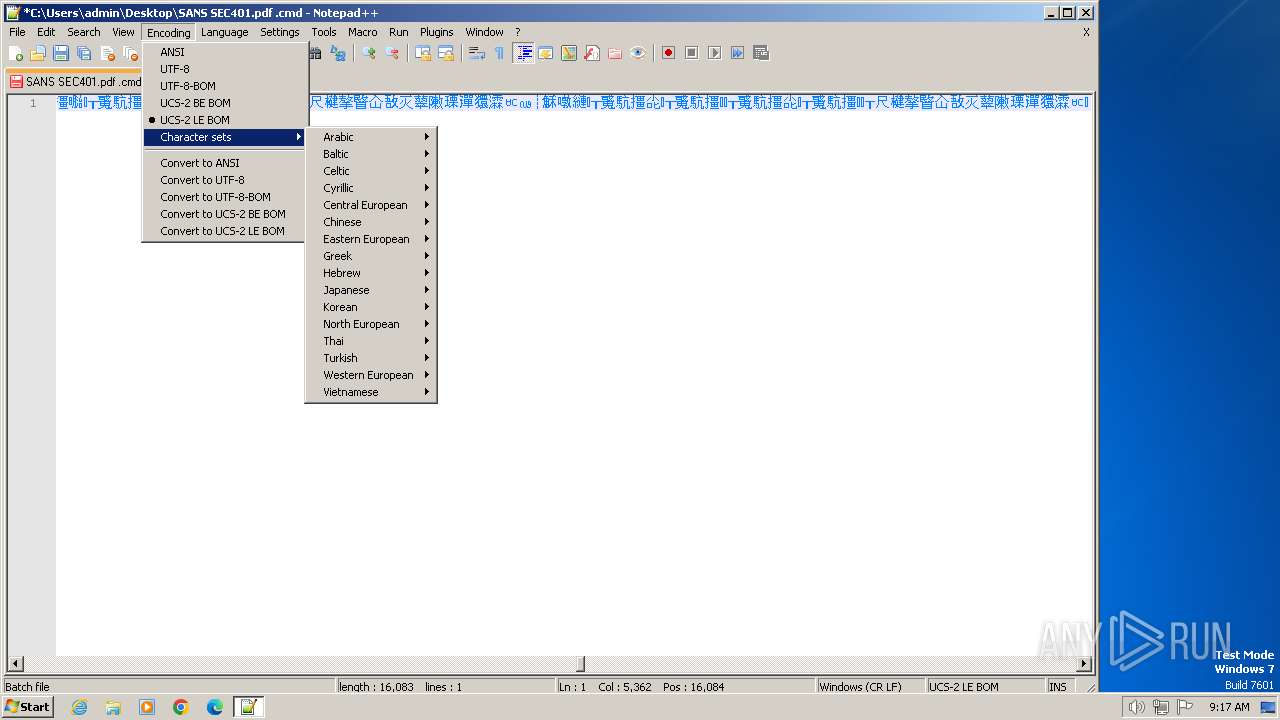Toggle synchronize horizontal scrolling icon

(x=446, y=53)
